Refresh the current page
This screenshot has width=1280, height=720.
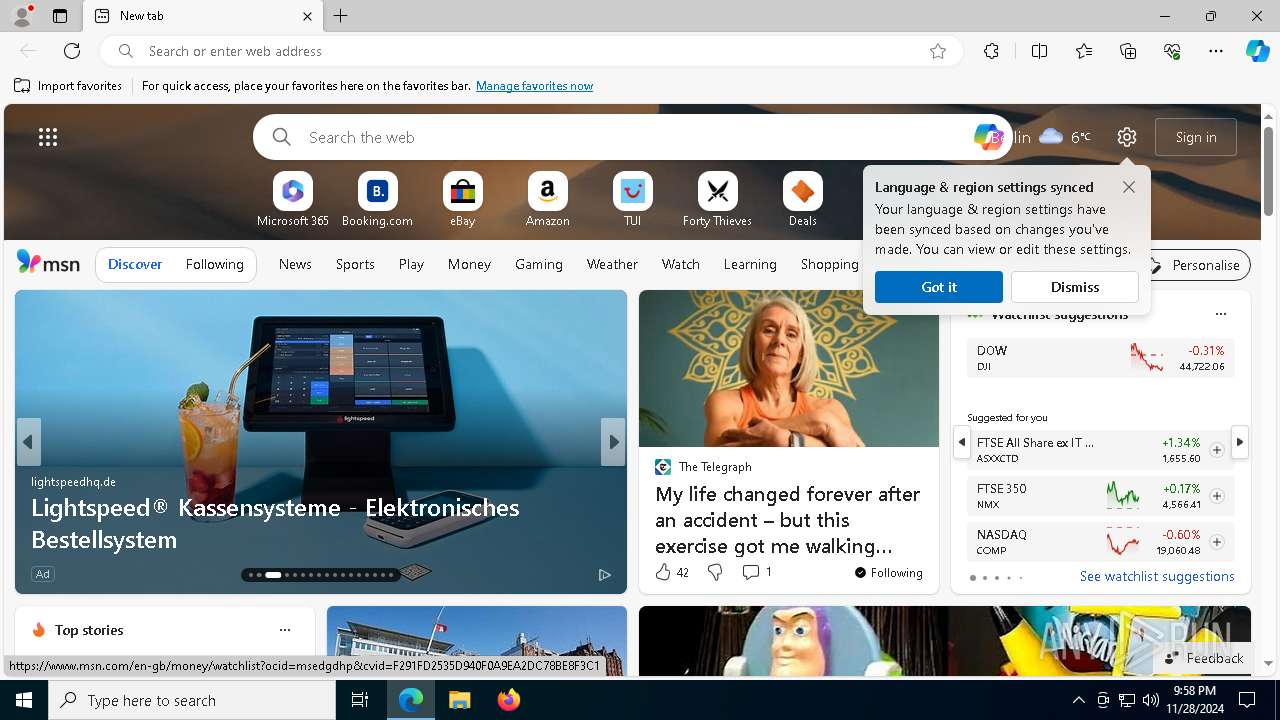72,51
